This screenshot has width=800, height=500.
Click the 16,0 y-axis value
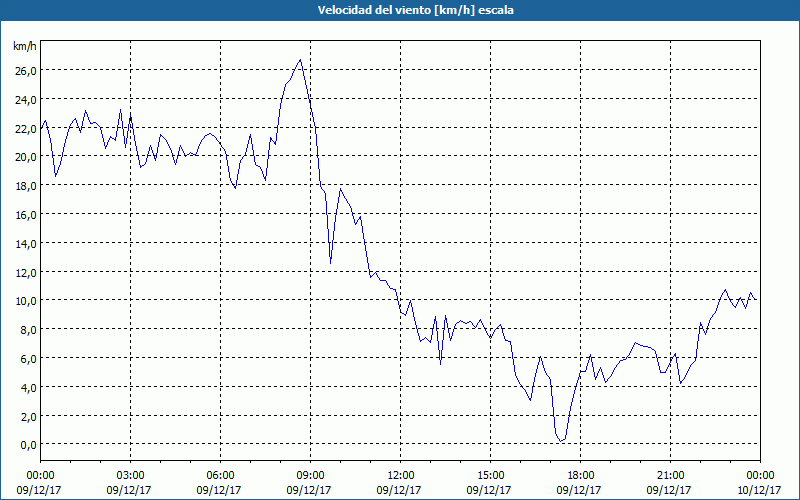pos(26,215)
